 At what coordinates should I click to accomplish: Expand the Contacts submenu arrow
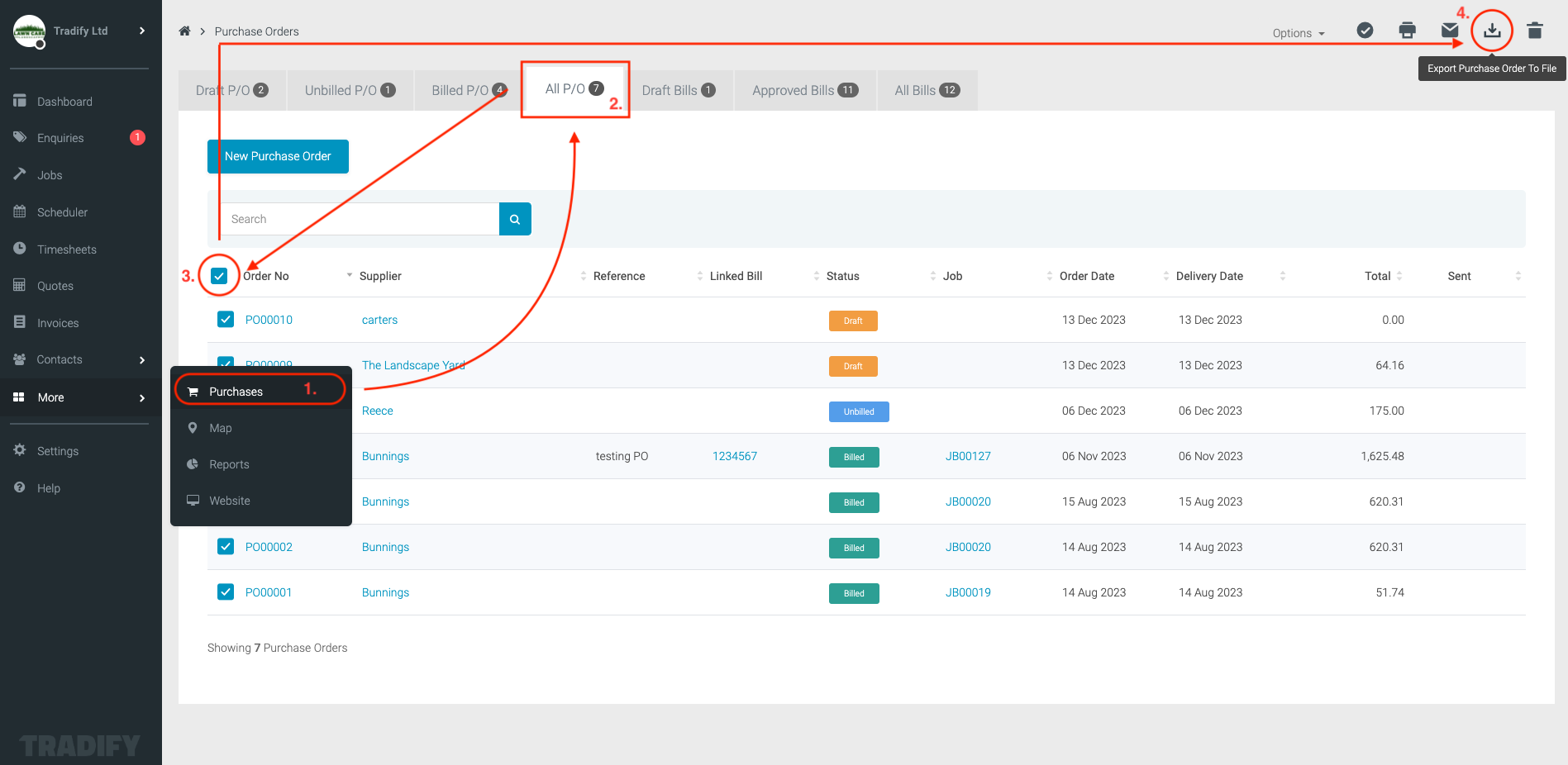click(x=142, y=360)
